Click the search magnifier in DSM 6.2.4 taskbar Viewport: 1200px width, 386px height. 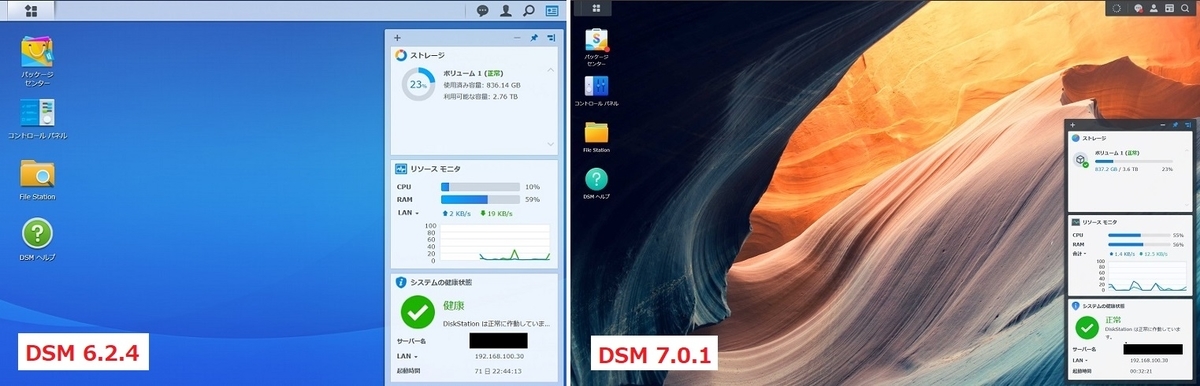coord(529,11)
